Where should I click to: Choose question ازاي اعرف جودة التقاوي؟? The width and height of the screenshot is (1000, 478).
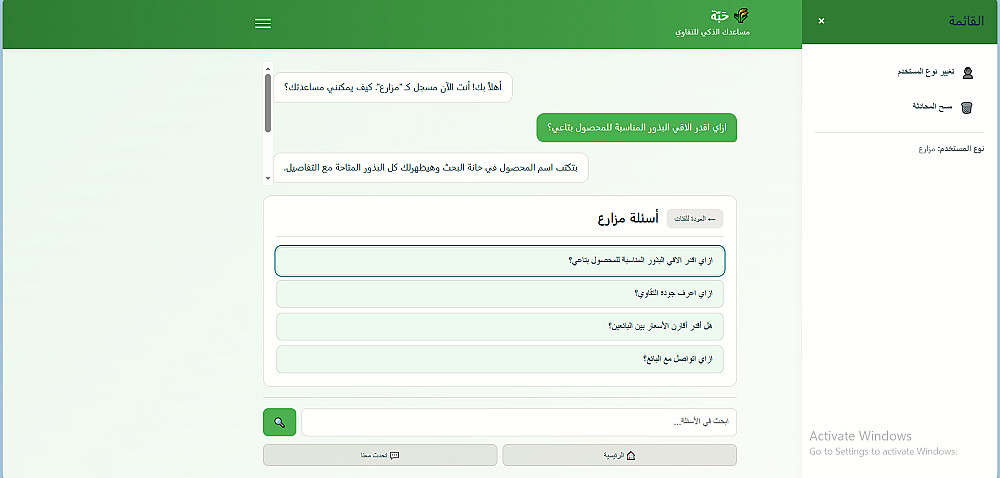pyautogui.click(x=500, y=293)
